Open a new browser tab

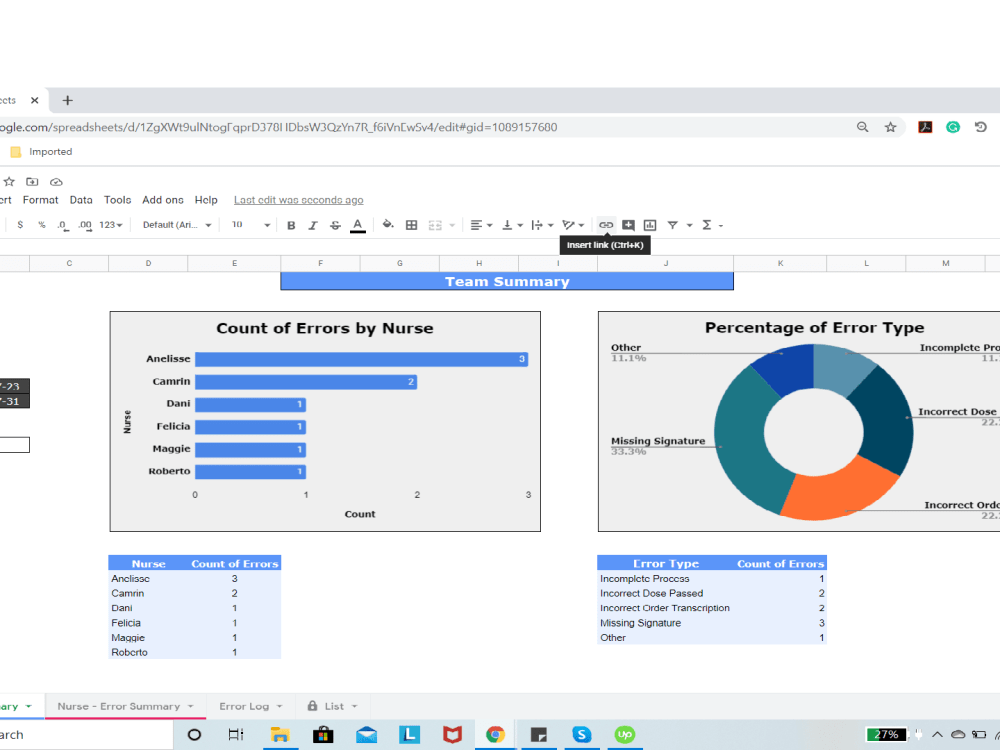click(x=68, y=100)
